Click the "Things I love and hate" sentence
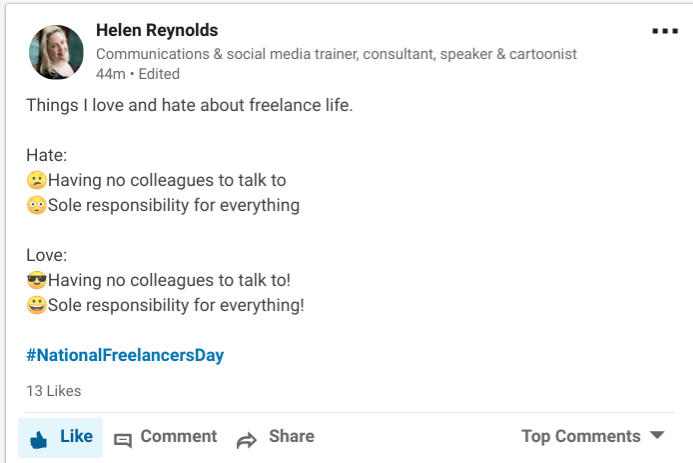This screenshot has height=463, width=693. pos(189,105)
